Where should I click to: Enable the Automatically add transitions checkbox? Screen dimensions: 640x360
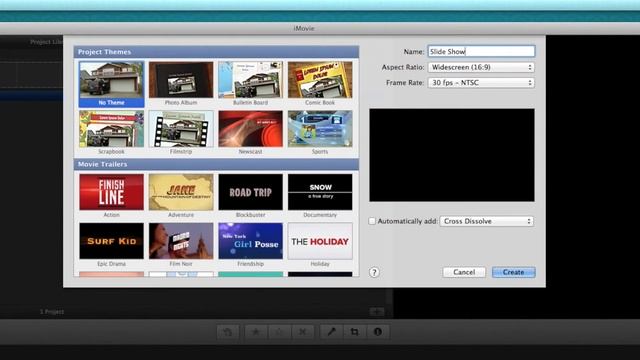click(372, 221)
